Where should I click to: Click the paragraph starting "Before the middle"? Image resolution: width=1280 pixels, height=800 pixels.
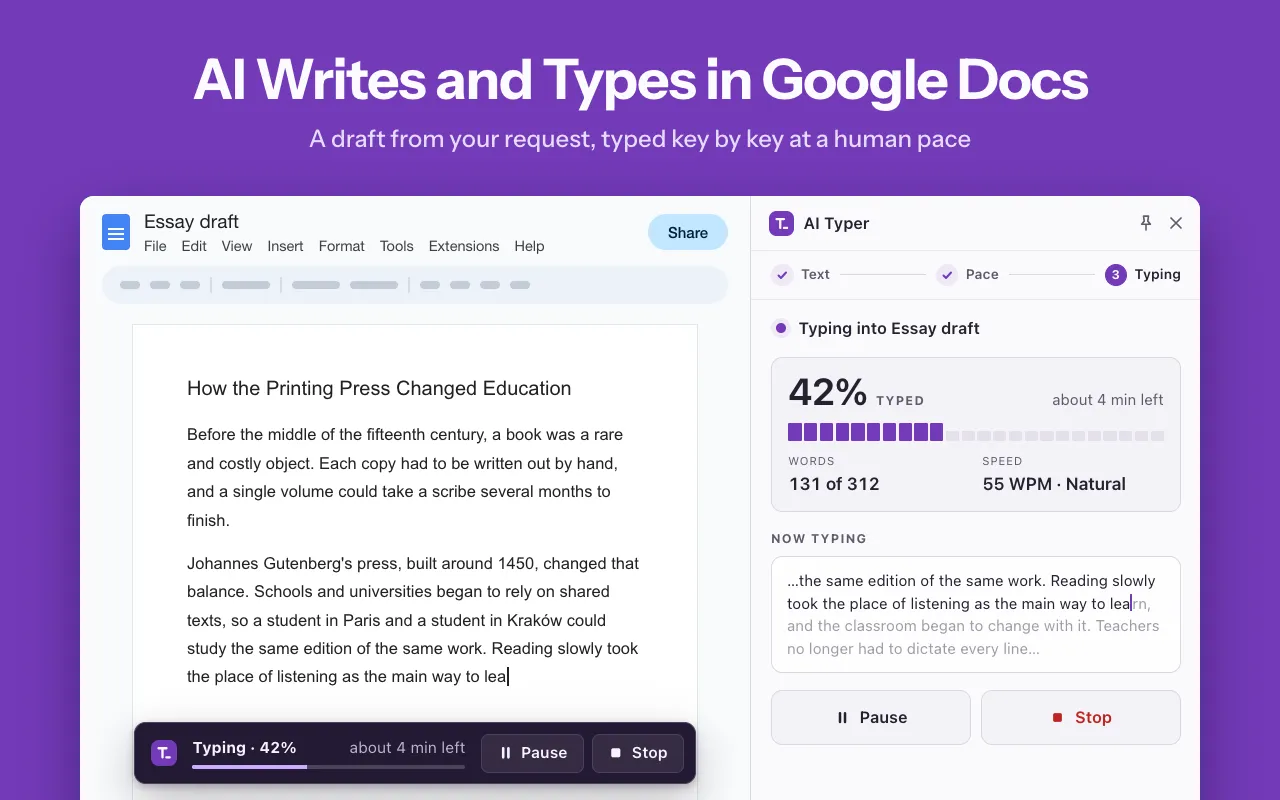pos(405,477)
